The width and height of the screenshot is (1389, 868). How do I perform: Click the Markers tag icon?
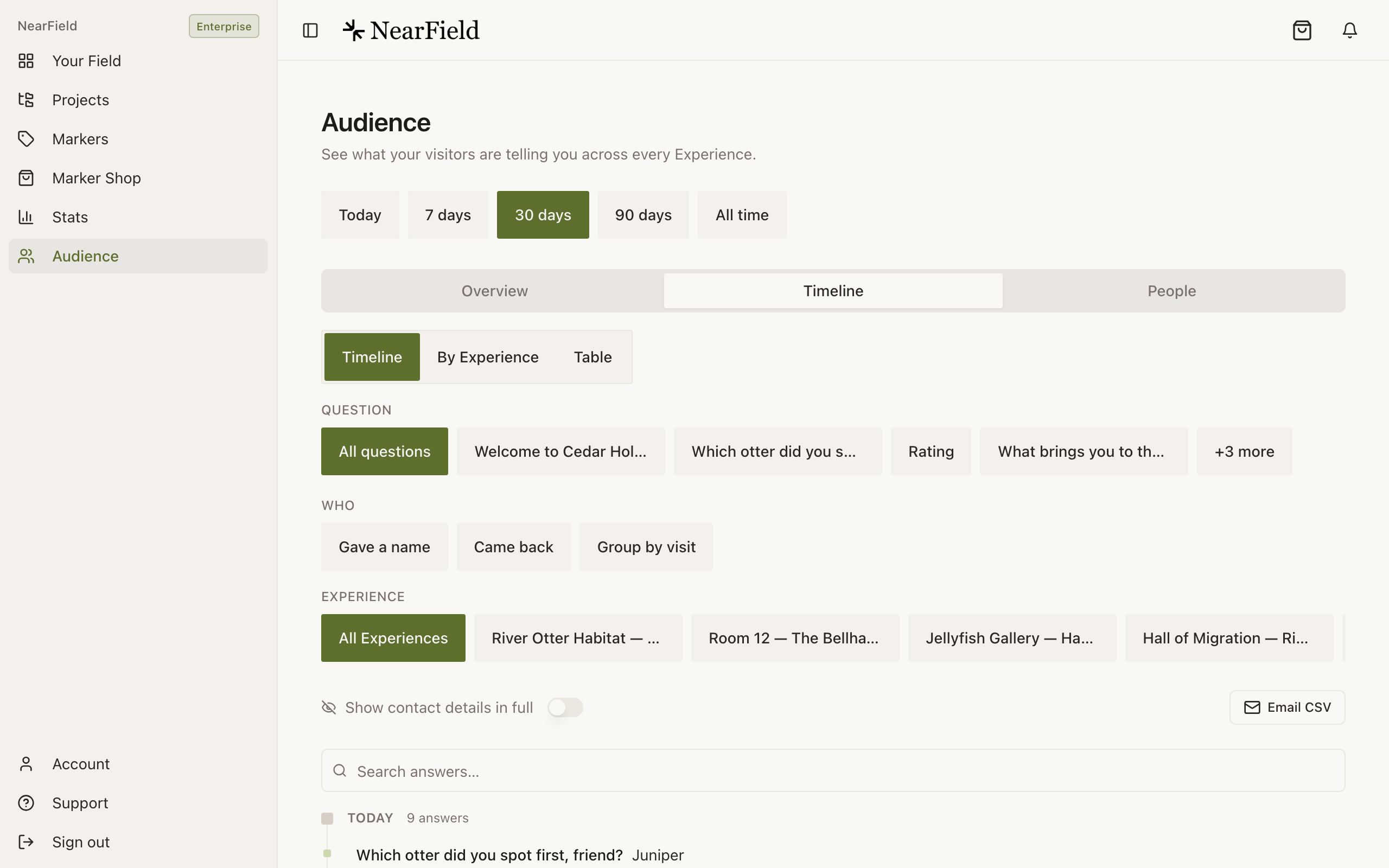click(x=26, y=139)
